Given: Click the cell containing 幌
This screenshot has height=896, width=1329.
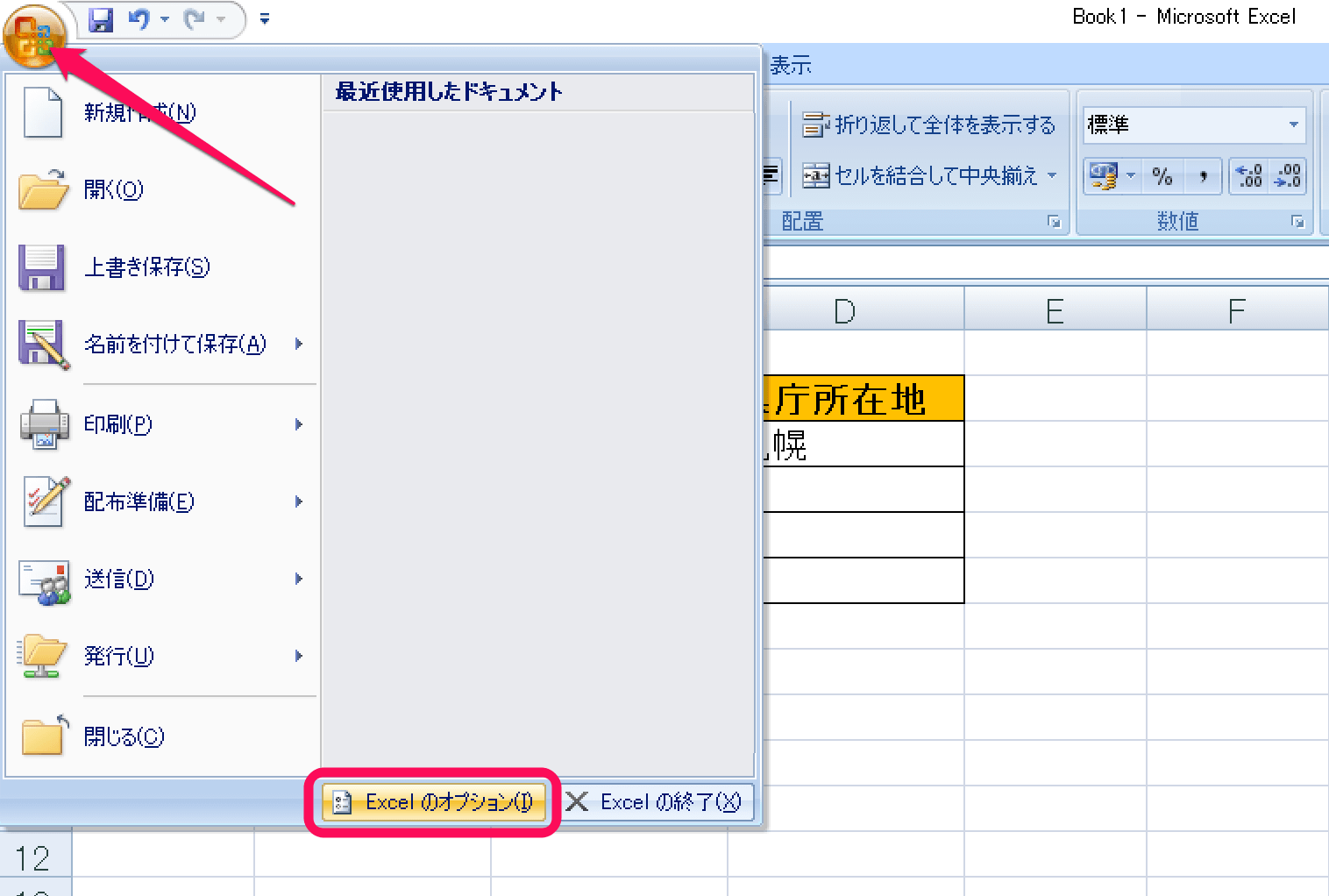Looking at the screenshot, I should (863, 444).
